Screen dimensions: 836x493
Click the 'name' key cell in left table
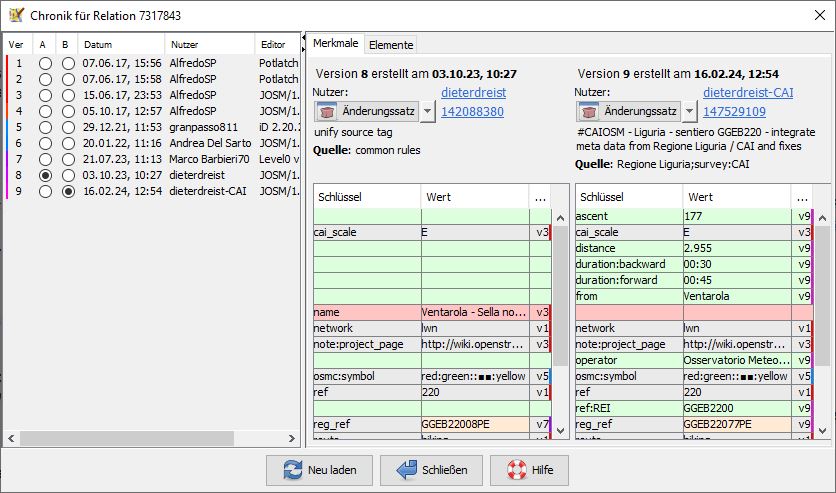(367, 312)
